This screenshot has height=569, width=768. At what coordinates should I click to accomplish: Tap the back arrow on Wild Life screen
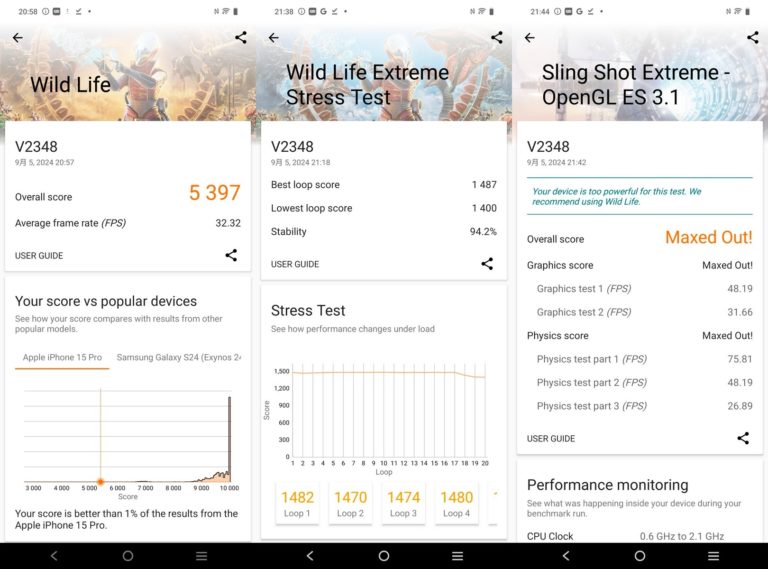(17, 38)
